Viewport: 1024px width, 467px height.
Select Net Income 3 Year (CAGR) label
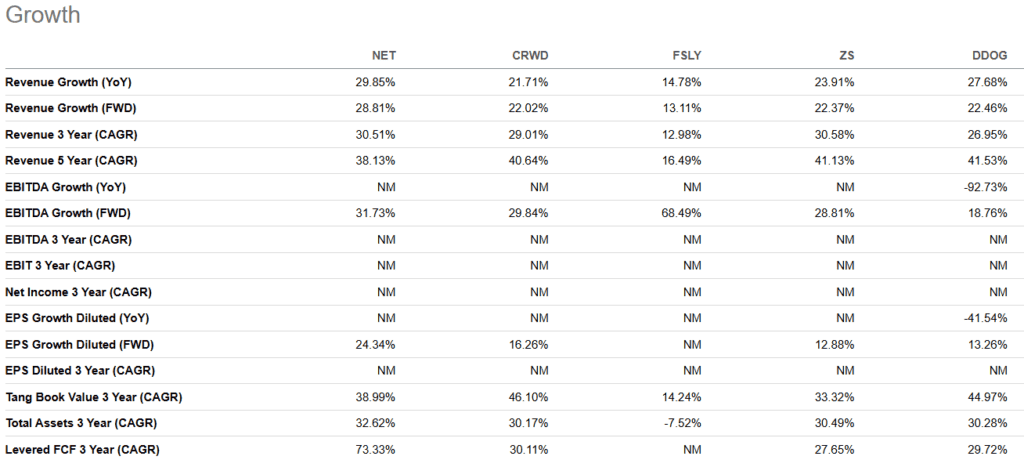[78, 292]
